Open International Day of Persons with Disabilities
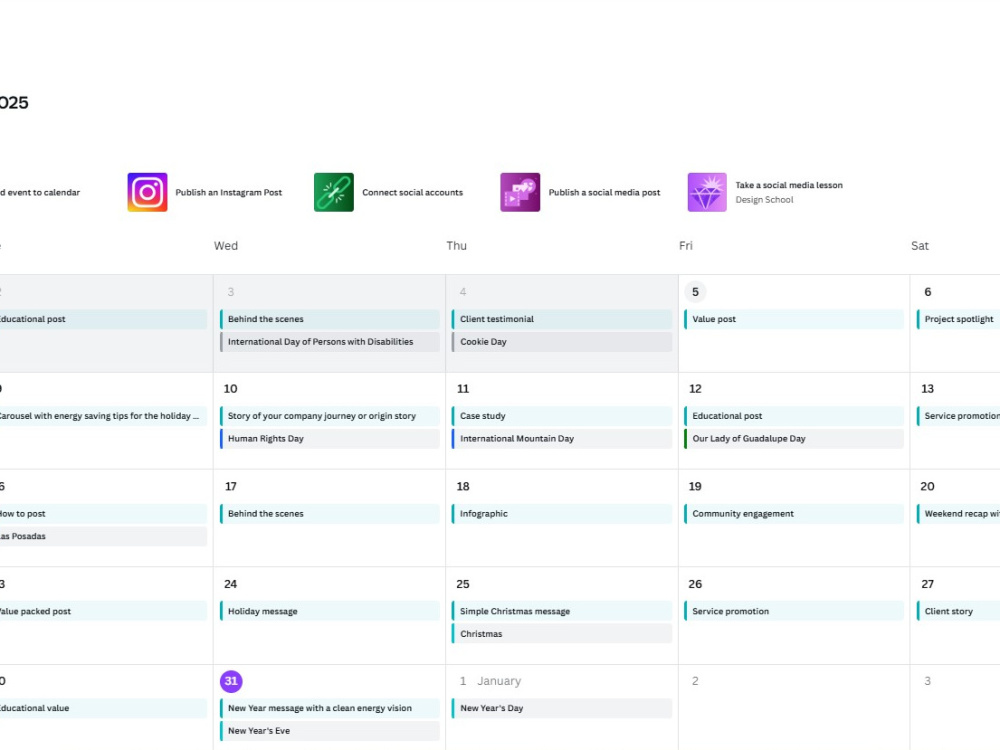Screen dimensions: 1000x750 point(330,342)
